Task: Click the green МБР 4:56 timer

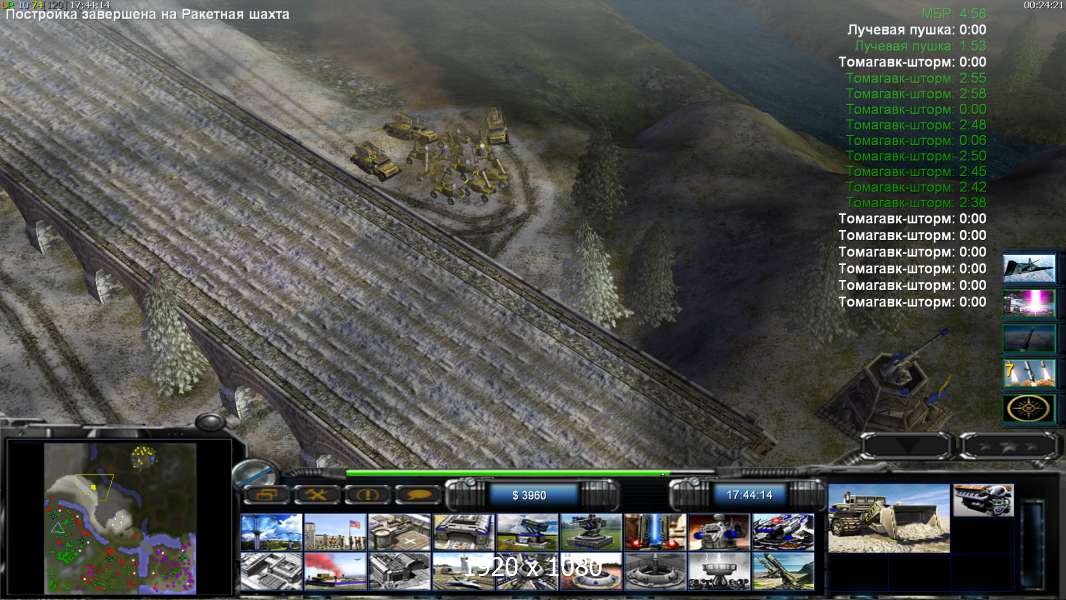Action: point(954,14)
